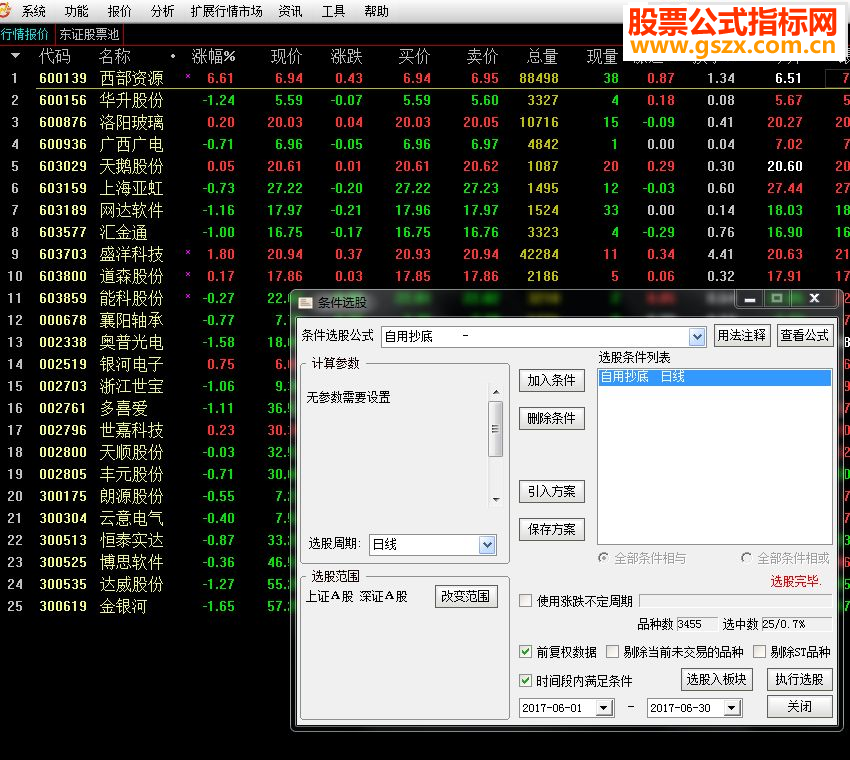
Task: Click 用法注释 button
Action: click(742, 336)
